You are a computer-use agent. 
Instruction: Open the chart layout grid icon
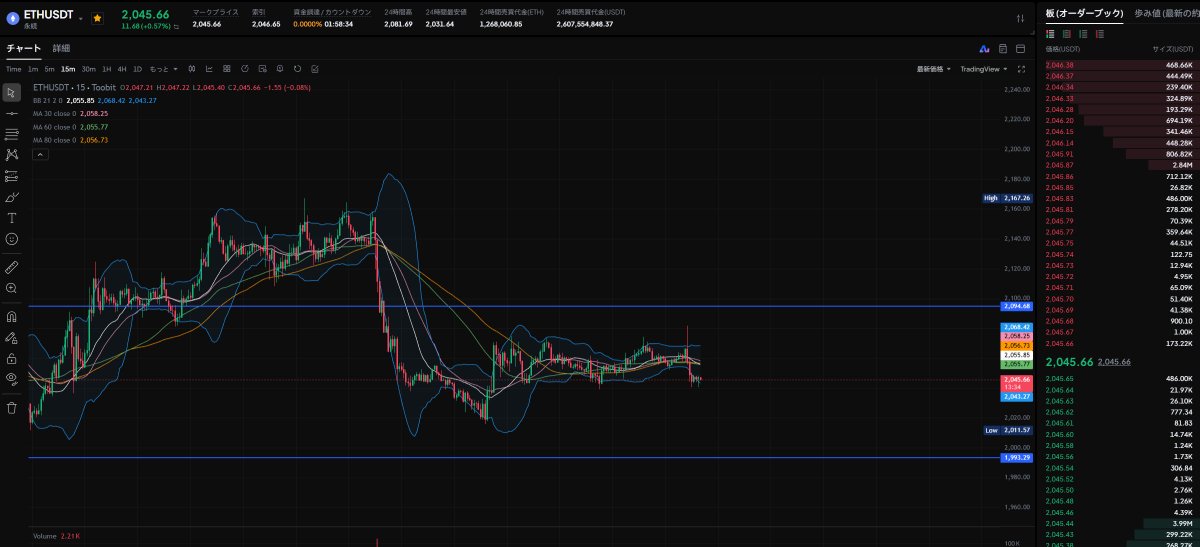pyautogui.click(x=227, y=69)
